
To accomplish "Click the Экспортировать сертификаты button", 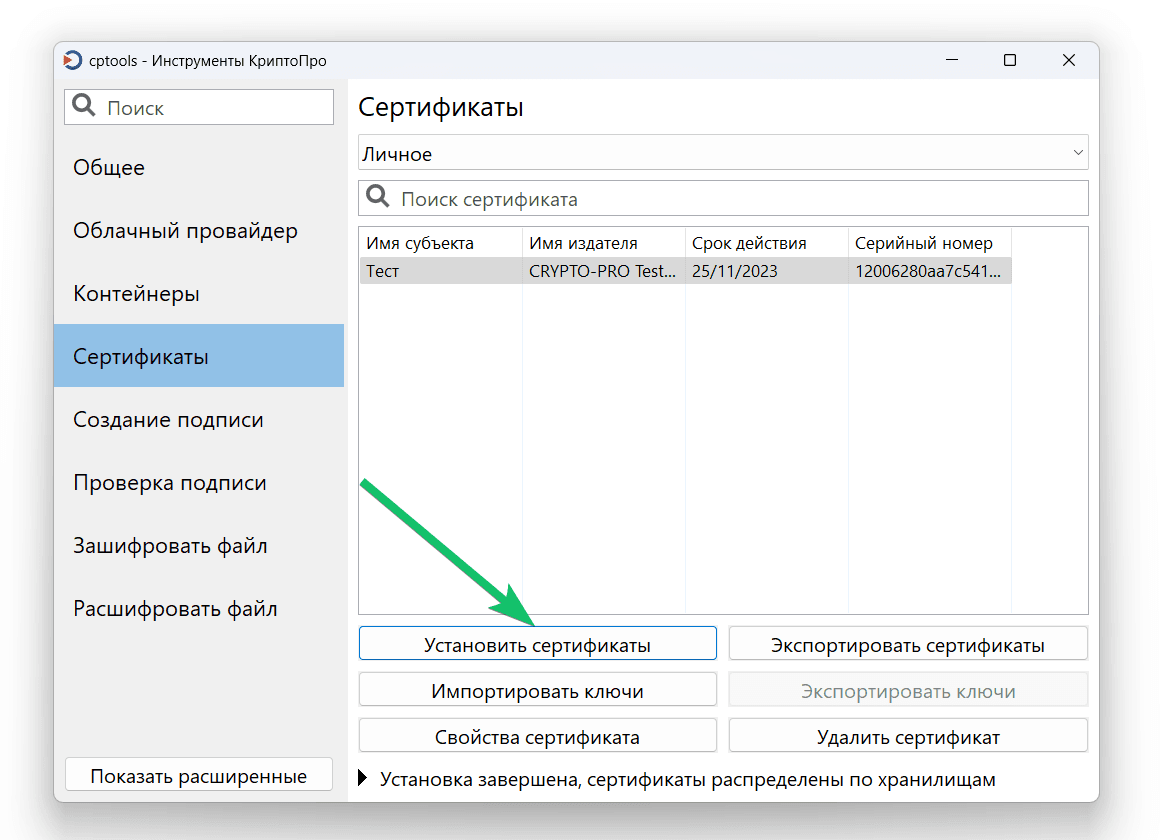I will (x=908, y=644).
